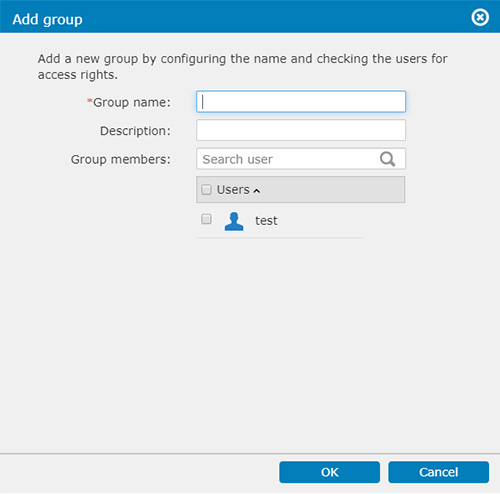Confirm with the OK button
Viewport: 500px width, 494px height.
tap(329, 472)
